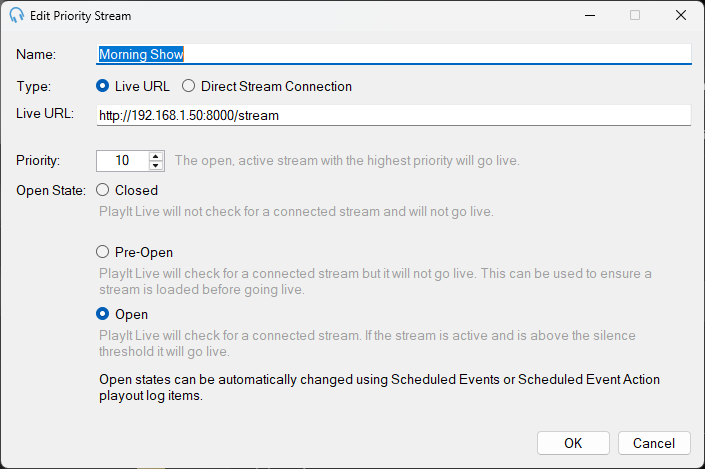
Task: Increase priority with the up arrow
Action: pyautogui.click(x=156, y=156)
